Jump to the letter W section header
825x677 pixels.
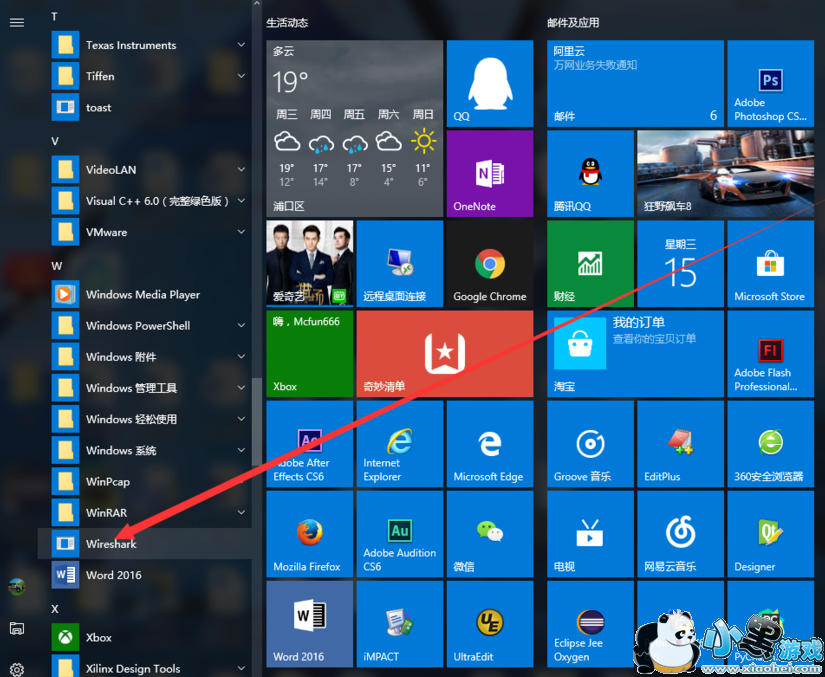point(56,266)
